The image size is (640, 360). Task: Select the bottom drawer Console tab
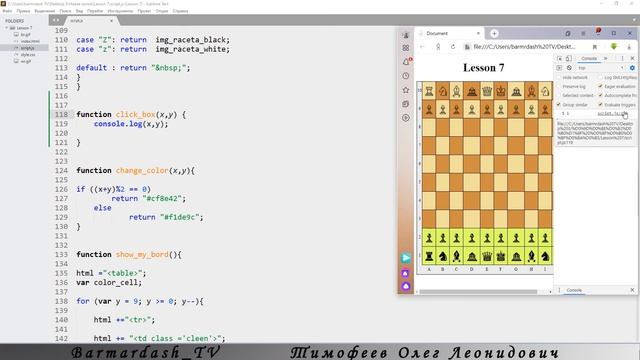click(574, 290)
